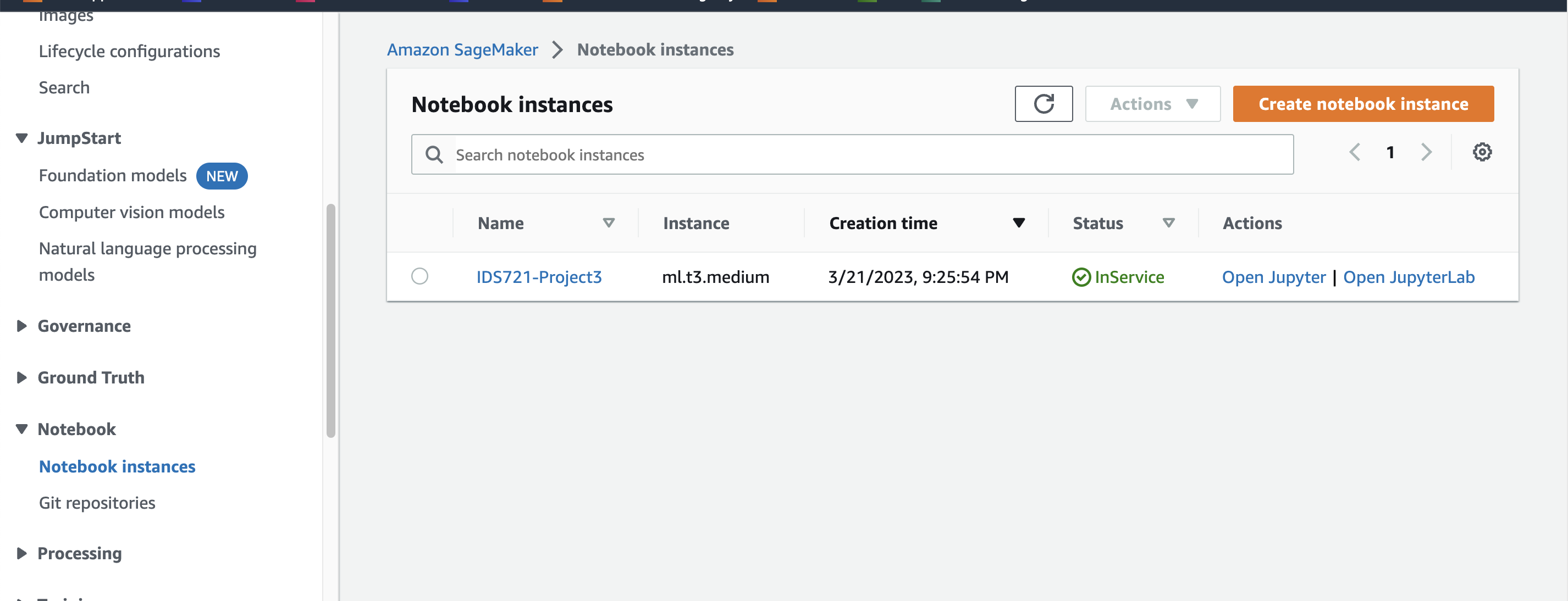Click the Name column sort arrow
Viewport: 1568px width, 601px height.
coord(608,223)
